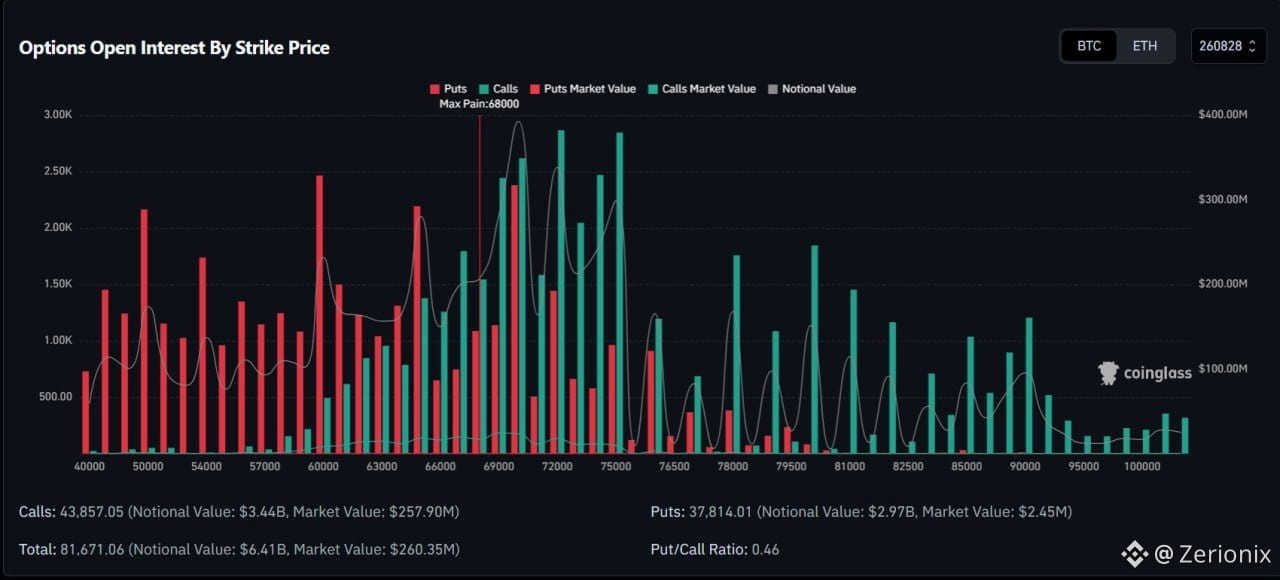Image resolution: width=1280 pixels, height=580 pixels.
Task: Click the Total: 81,671.06 summary line
Action: pyautogui.click(x=239, y=549)
